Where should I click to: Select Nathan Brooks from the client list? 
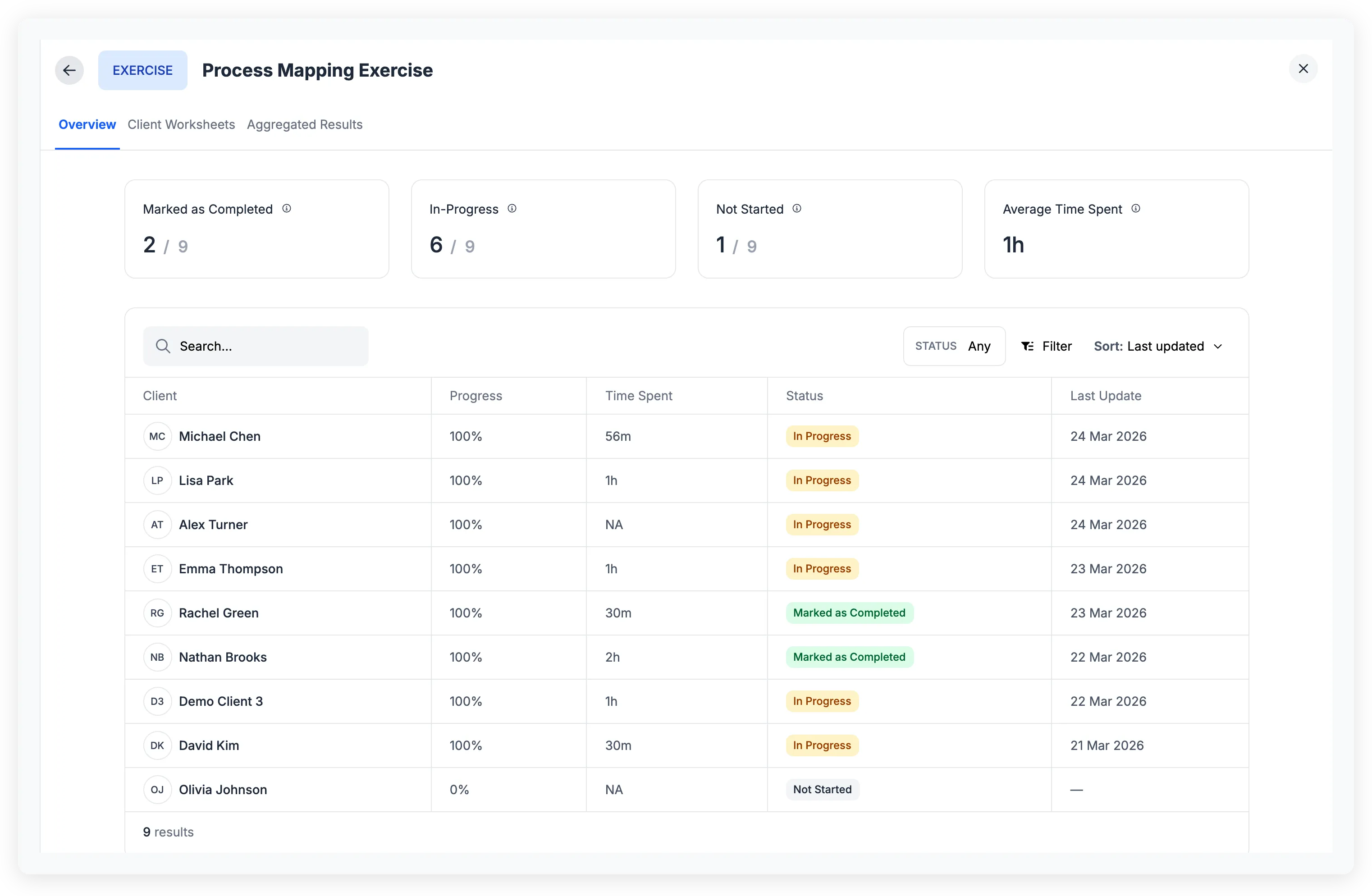tap(223, 657)
